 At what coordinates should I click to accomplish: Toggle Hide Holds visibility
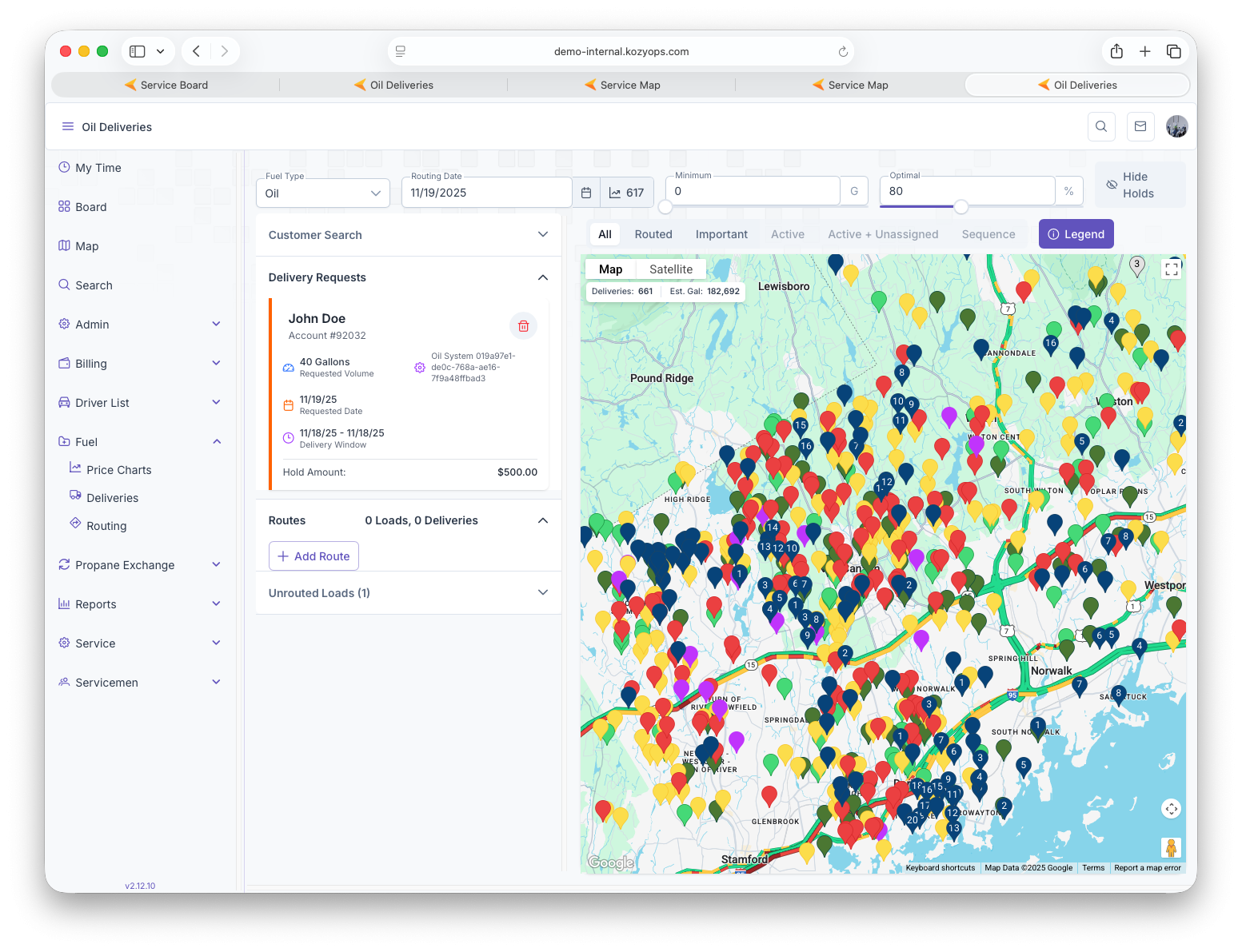1140,185
